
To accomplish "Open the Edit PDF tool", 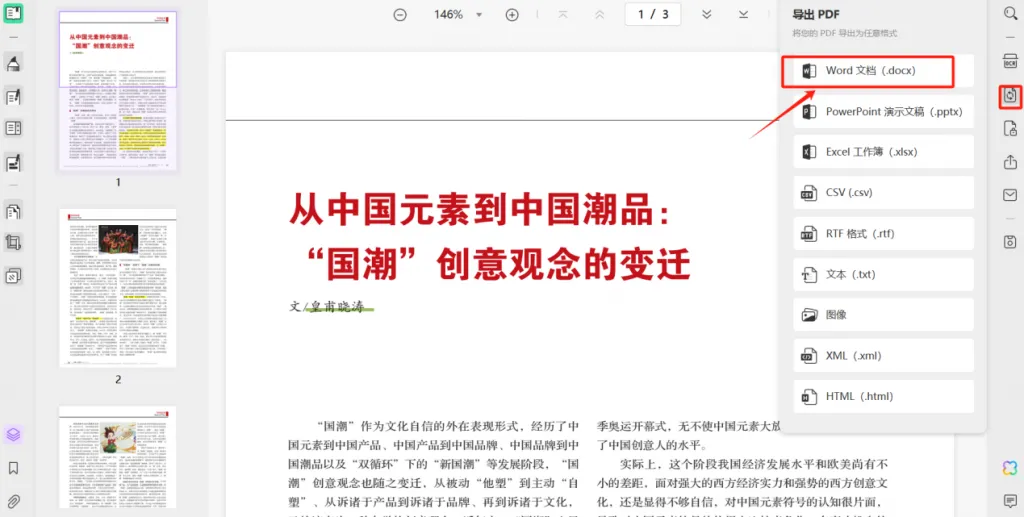I will tap(13, 97).
